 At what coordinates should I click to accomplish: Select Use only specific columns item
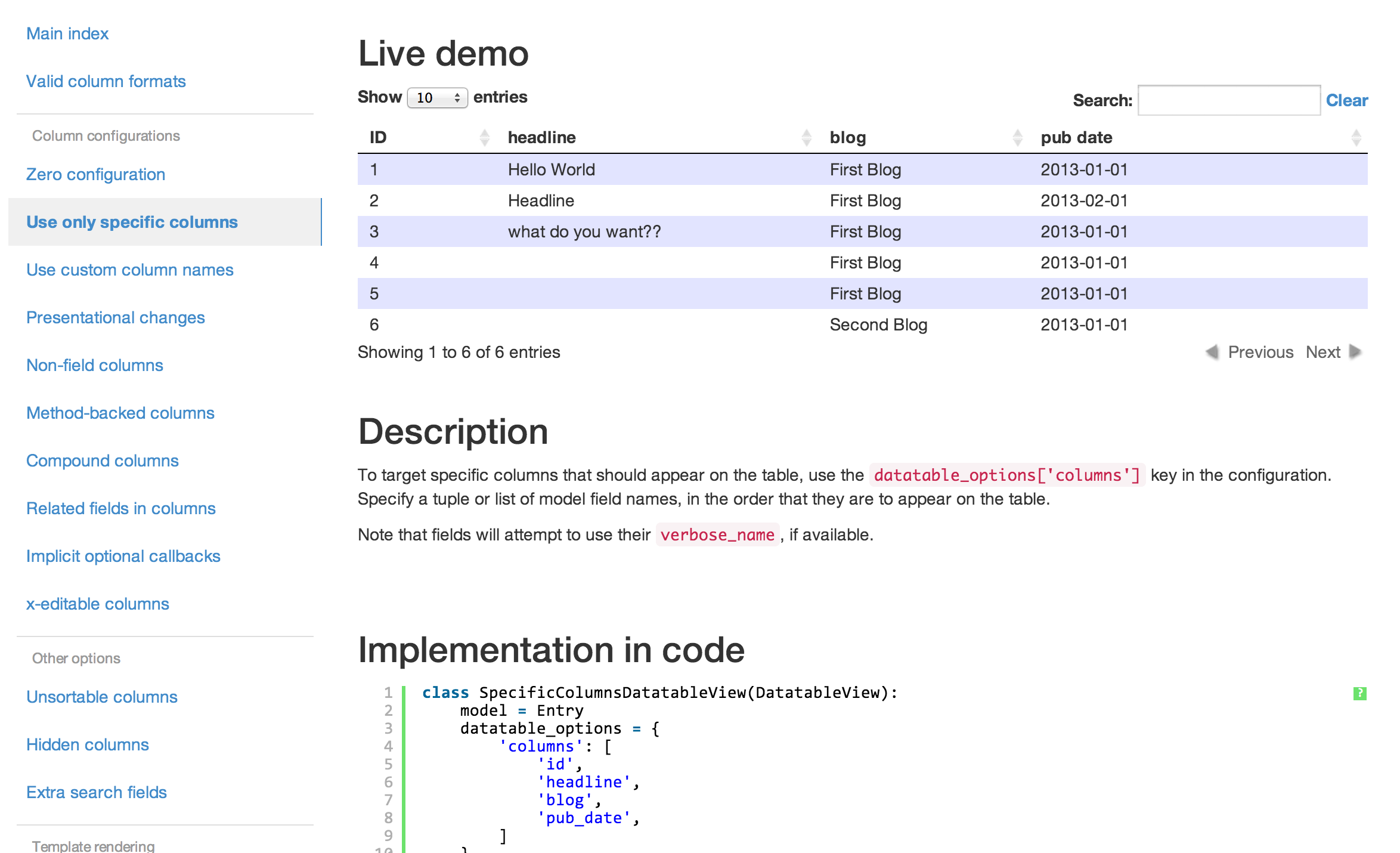tap(132, 222)
